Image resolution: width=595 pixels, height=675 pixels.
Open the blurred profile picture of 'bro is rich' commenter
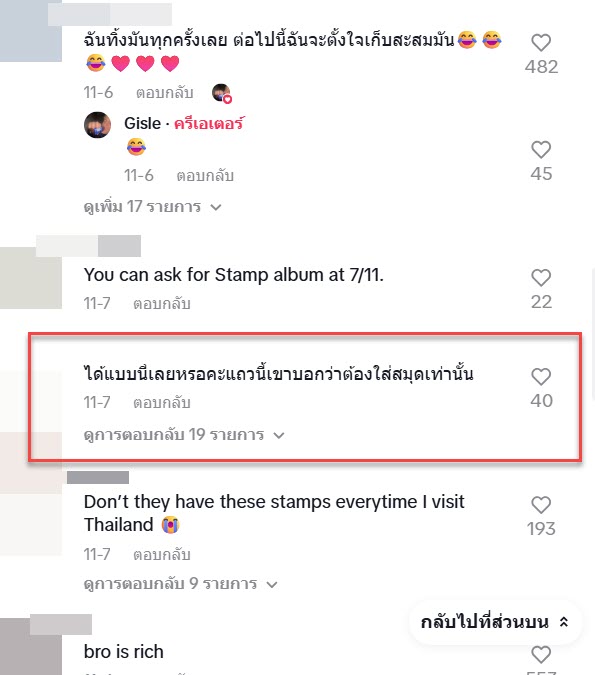pos(31,647)
